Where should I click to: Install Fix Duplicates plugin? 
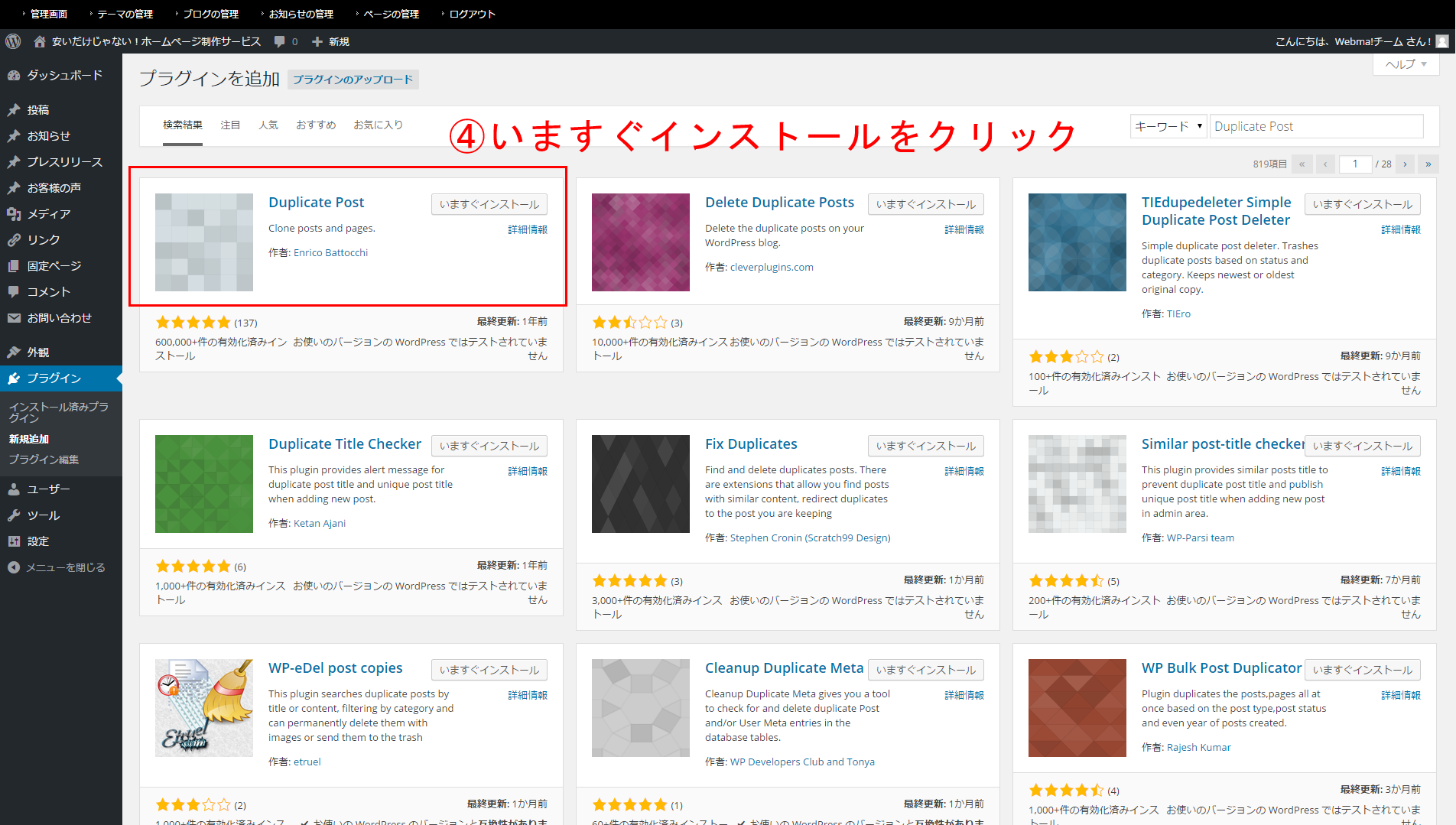(926, 446)
